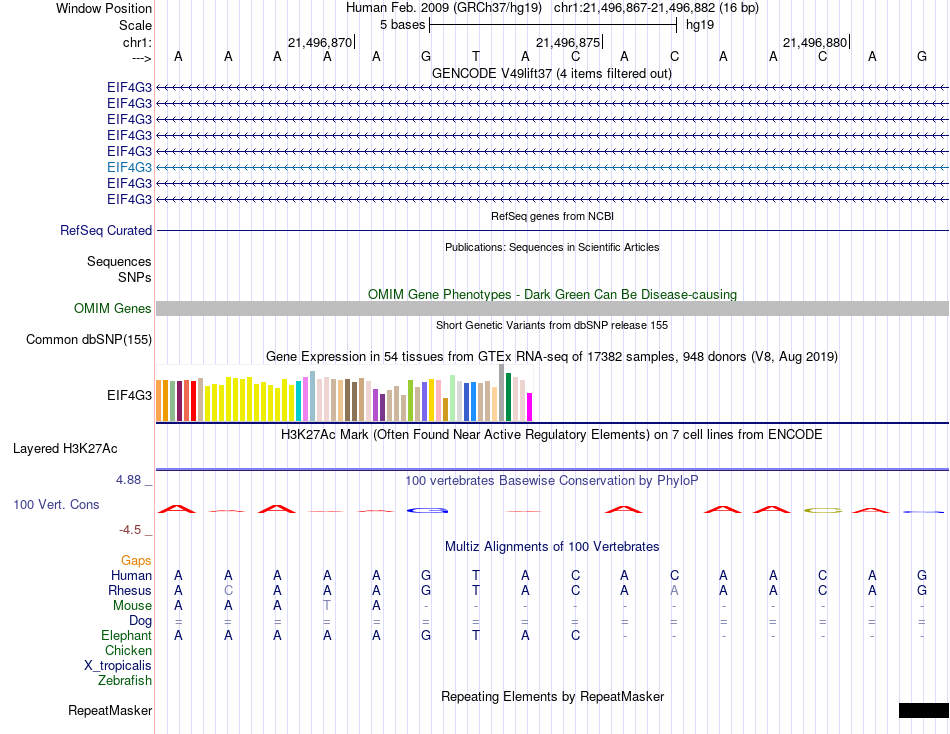Image resolution: width=950 pixels, height=734 pixels.
Task: Open Repeating Elements by RepeatMasker title
Action: coord(552,696)
